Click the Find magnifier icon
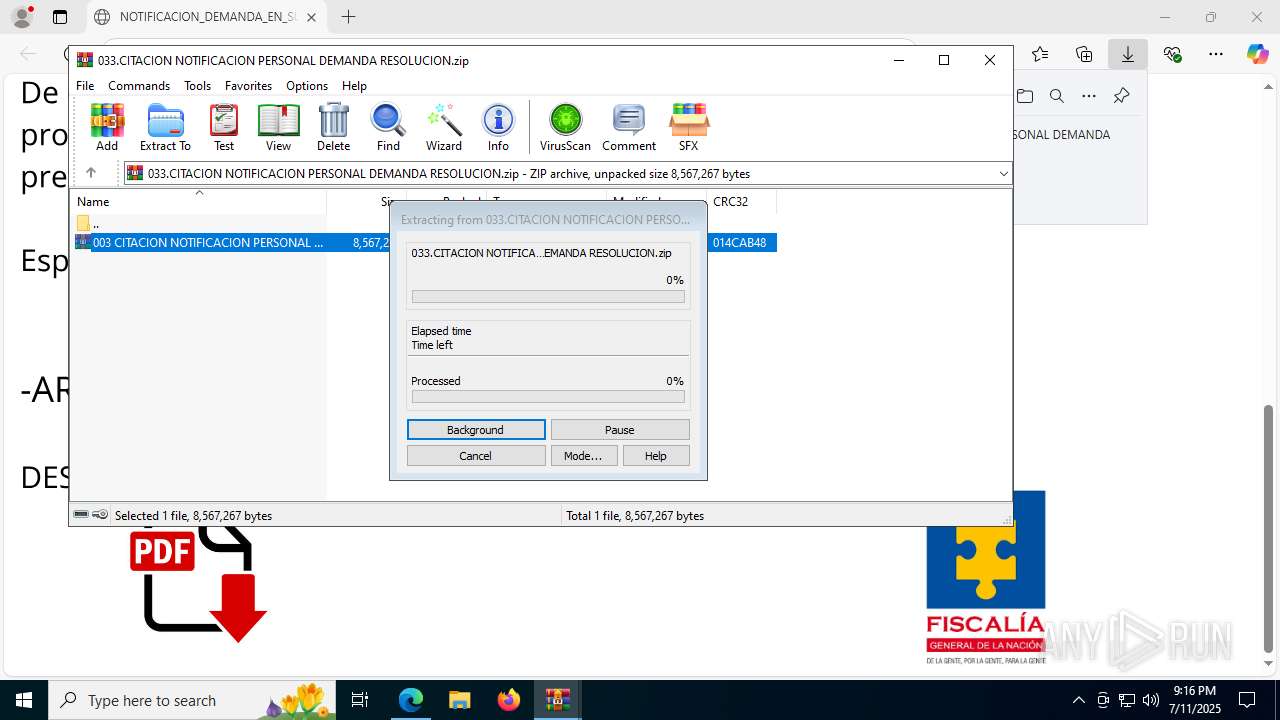This screenshot has width=1280, height=720. [x=388, y=127]
